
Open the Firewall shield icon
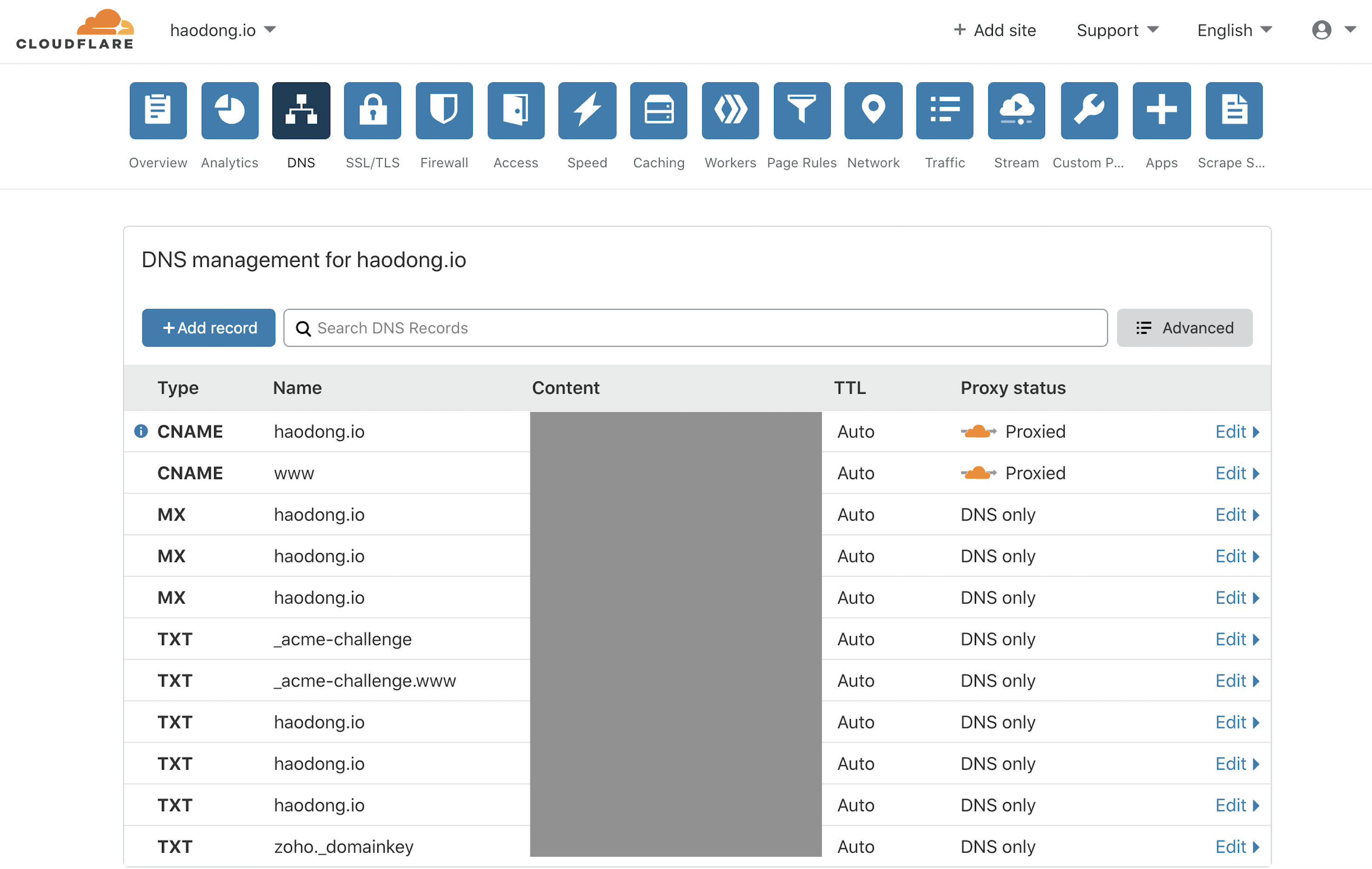[x=444, y=110]
